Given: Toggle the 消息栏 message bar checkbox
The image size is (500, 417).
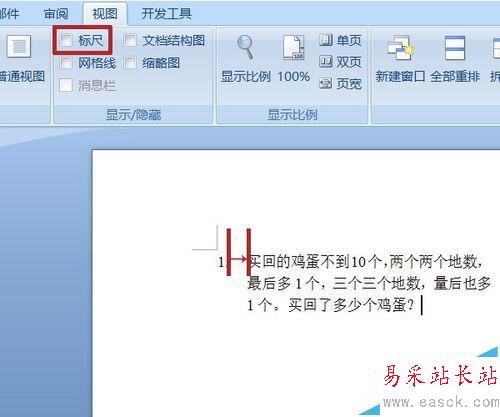Looking at the screenshot, I should (x=66, y=85).
